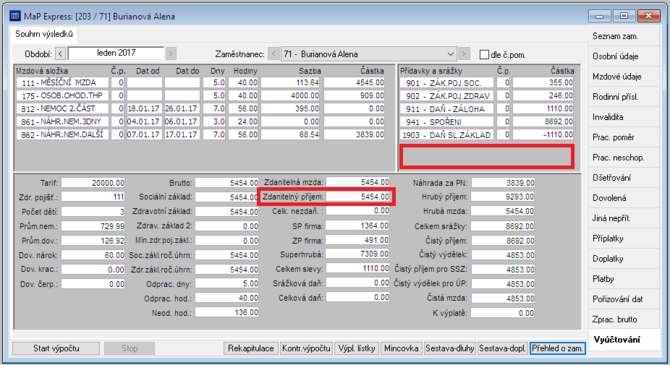Click the Start výpočtu button
This screenshot has width=670, height=365.
[x=56, y=348]
